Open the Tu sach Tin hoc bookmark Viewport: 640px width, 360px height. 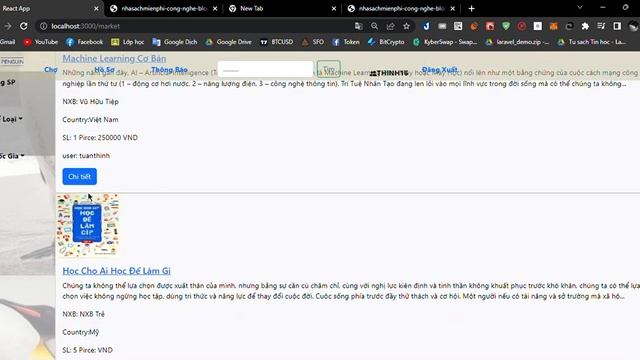coord(591,42)
